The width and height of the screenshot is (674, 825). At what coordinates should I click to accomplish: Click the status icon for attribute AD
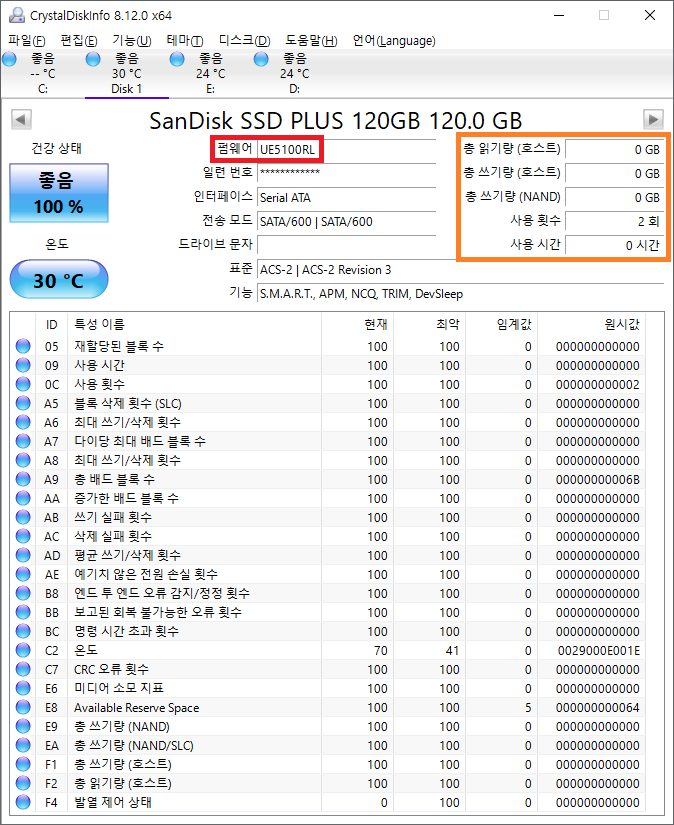[23, 555]
